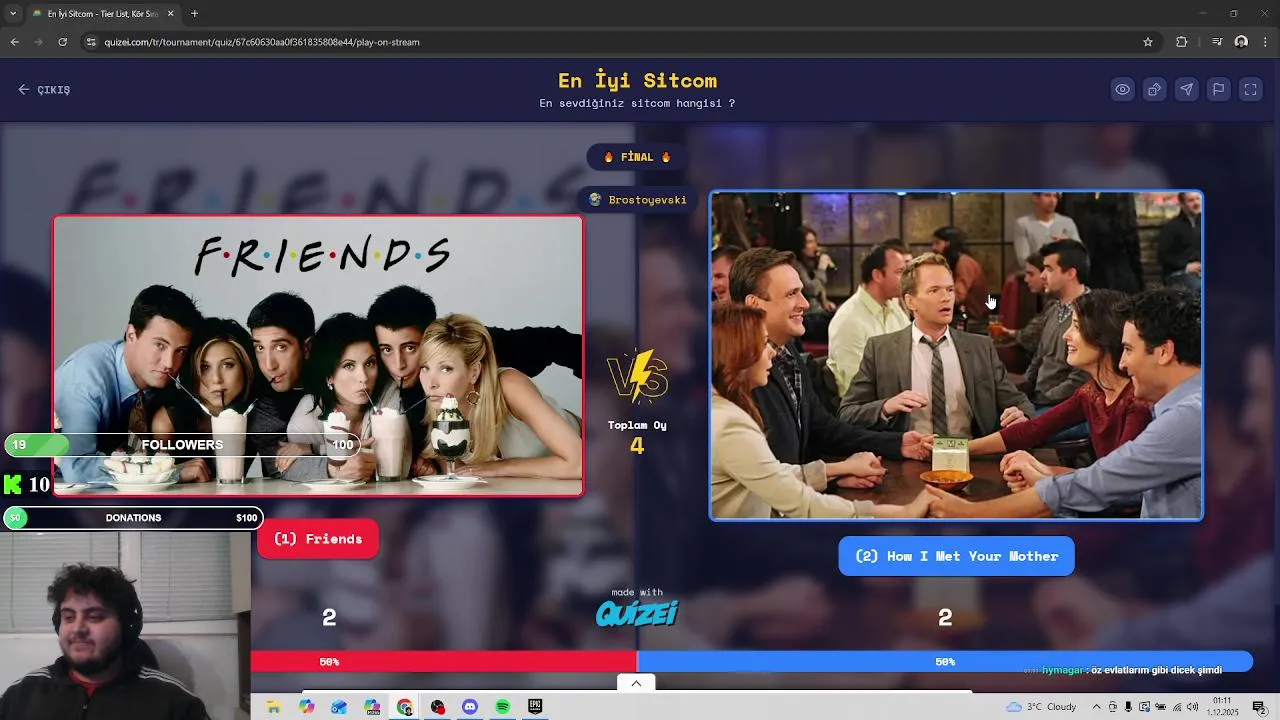Open the Chrome profile avatar
The image size is (1280, 720).
click(1241, 42)
